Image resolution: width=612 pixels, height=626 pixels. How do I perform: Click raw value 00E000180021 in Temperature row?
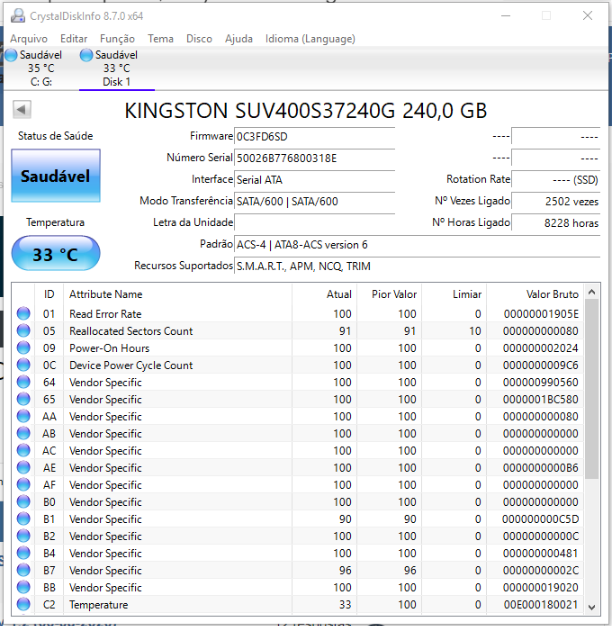pos(541,605)
